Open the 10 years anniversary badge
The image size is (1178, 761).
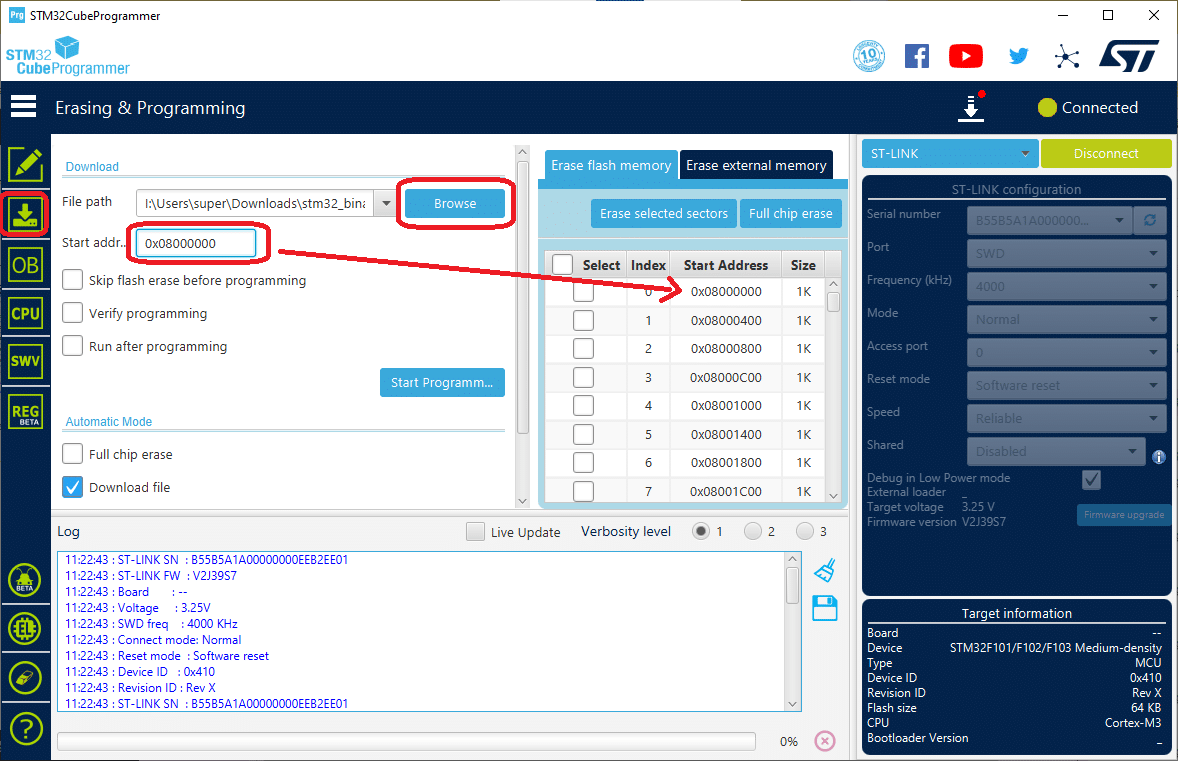click(x=868, y=56)
